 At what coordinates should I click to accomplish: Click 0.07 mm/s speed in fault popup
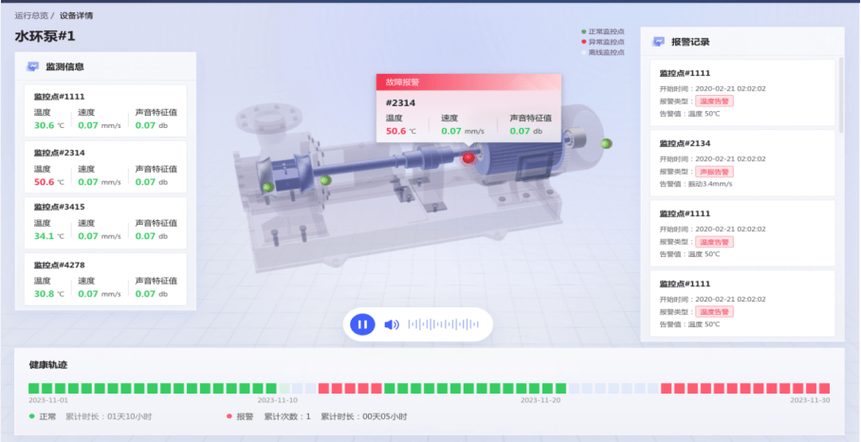(x=463, y=131)
